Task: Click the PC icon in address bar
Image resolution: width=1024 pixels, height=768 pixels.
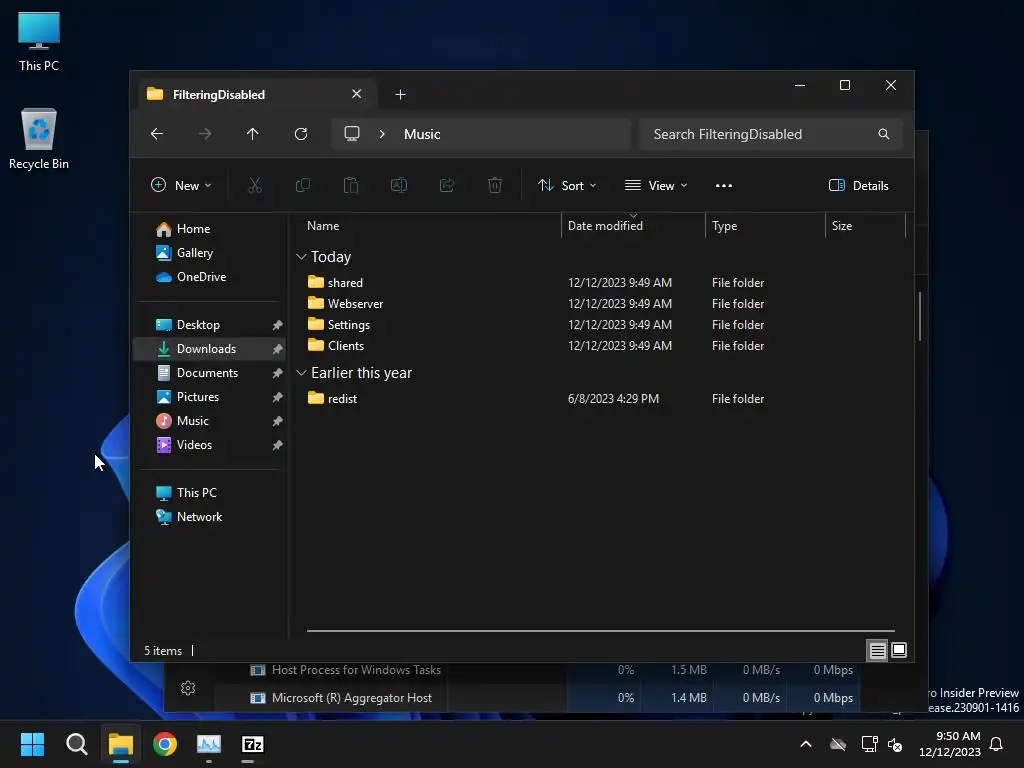Action: [x=352, y=134]
